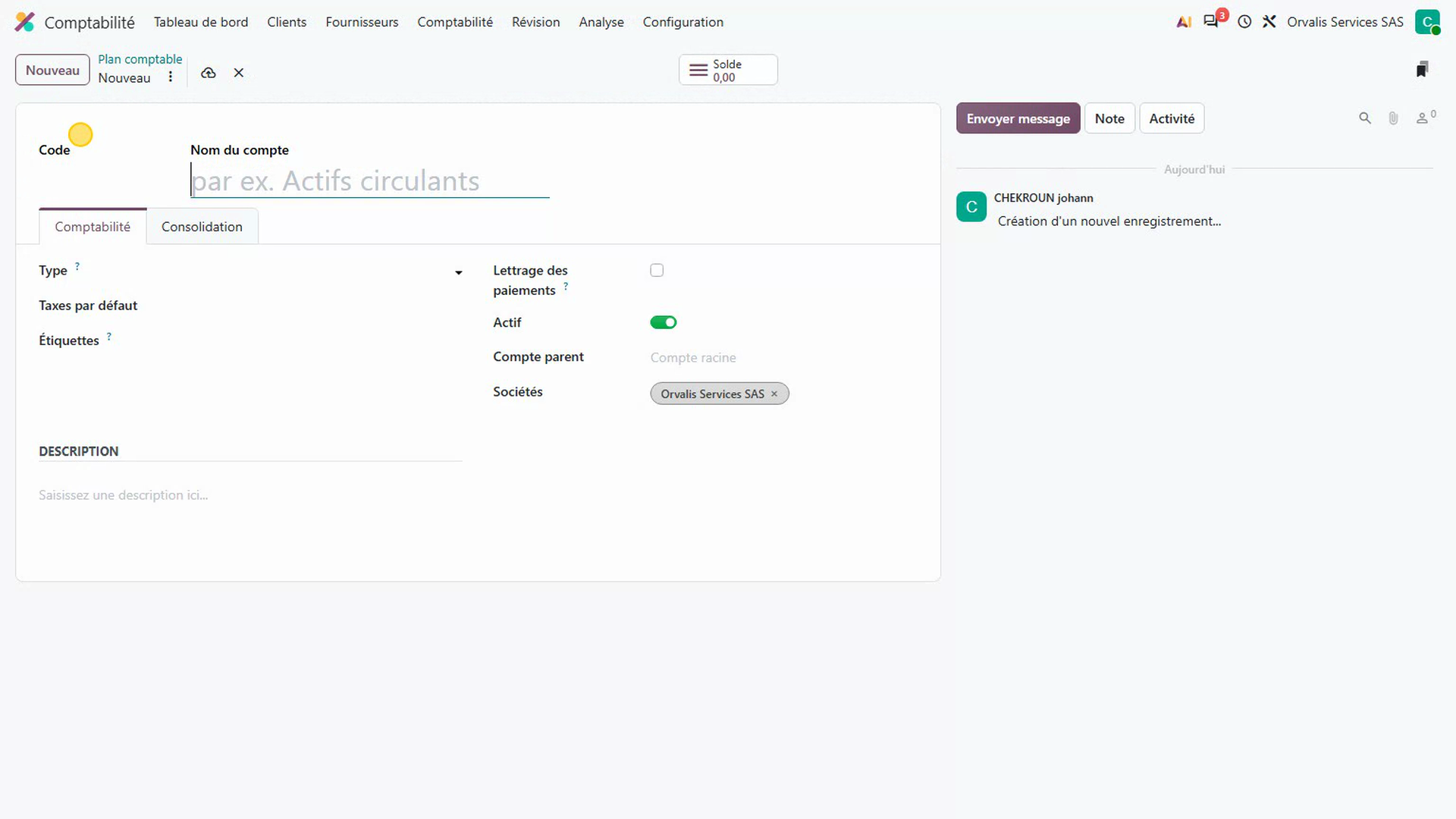Show followers icon in chatter
Viewport: 1456px width, 819px height.
[x=1426, y=118]
